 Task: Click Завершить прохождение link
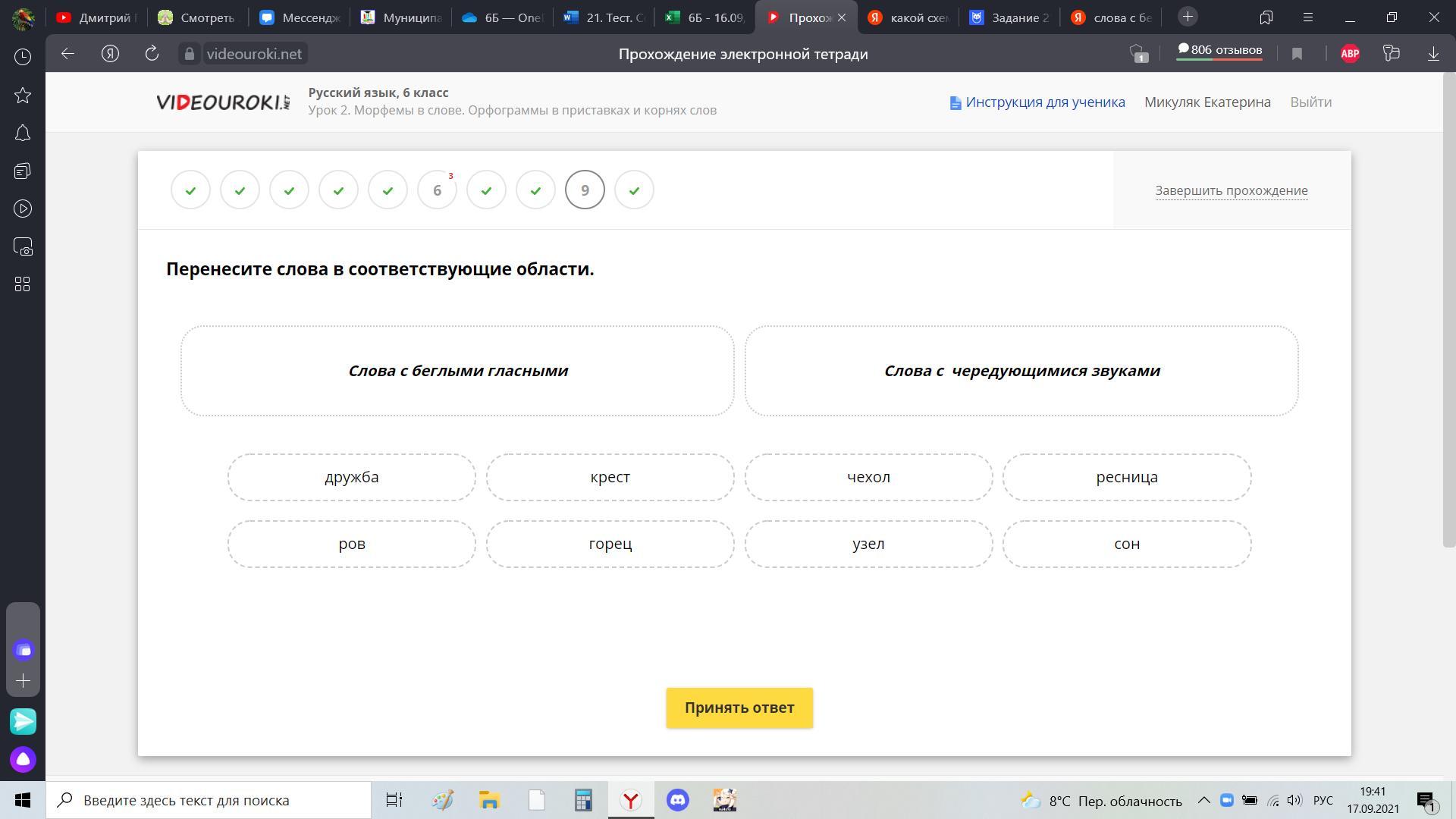1231,190
